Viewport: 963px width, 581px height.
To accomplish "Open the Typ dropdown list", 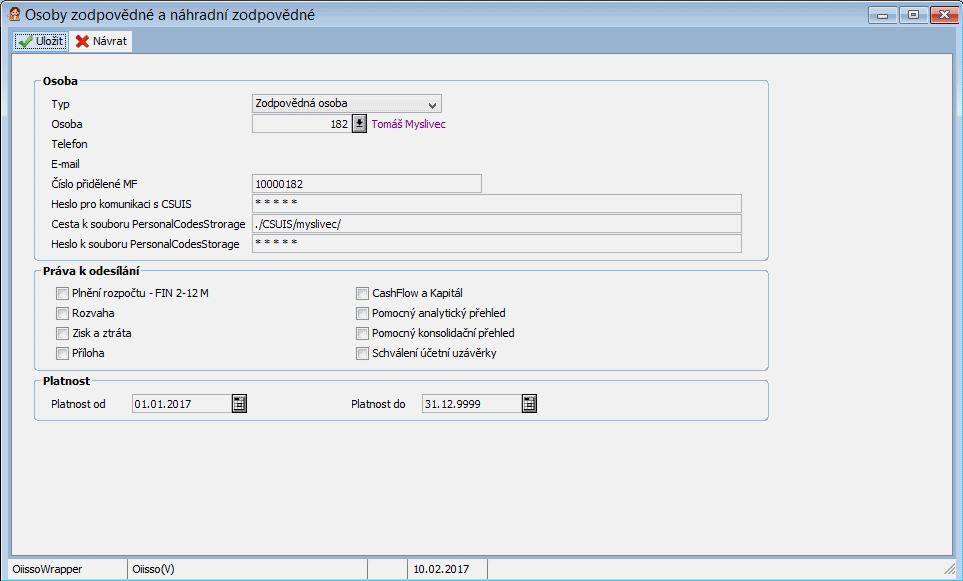I will [x=432, y=104].
